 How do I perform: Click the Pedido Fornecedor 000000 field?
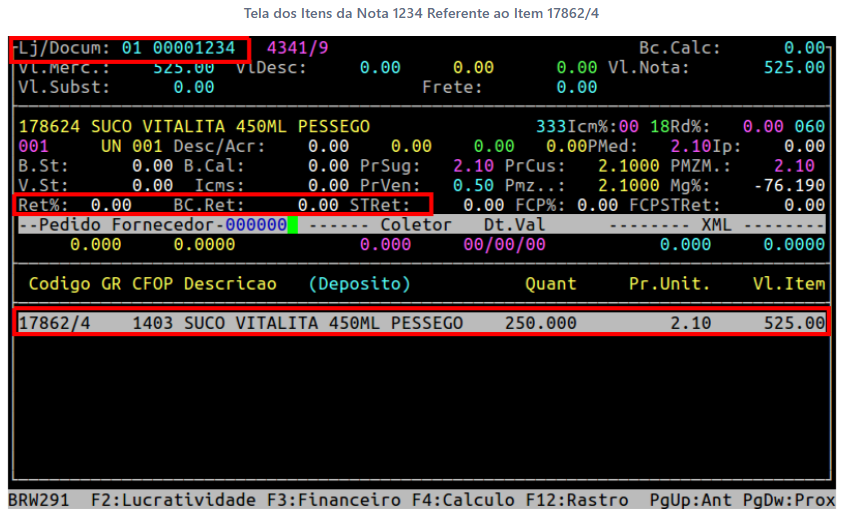(255, 225)
